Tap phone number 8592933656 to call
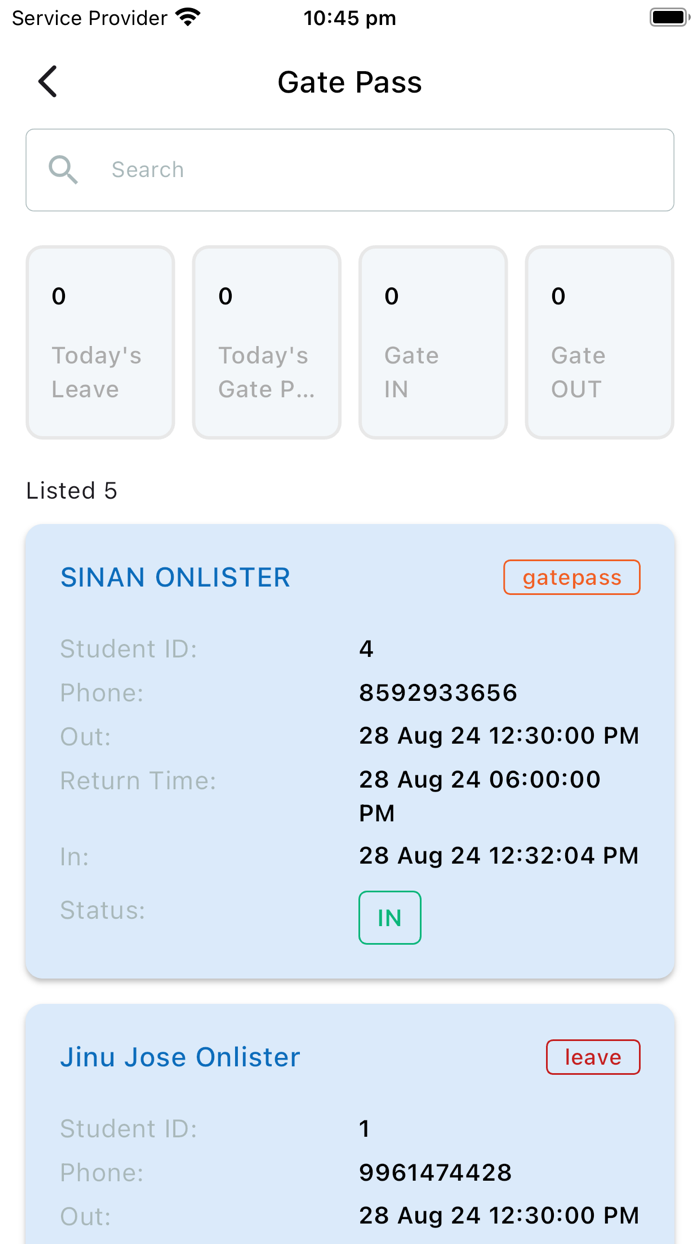The width and height of the screenshot is (700, 1244). [x=437, y=692]
